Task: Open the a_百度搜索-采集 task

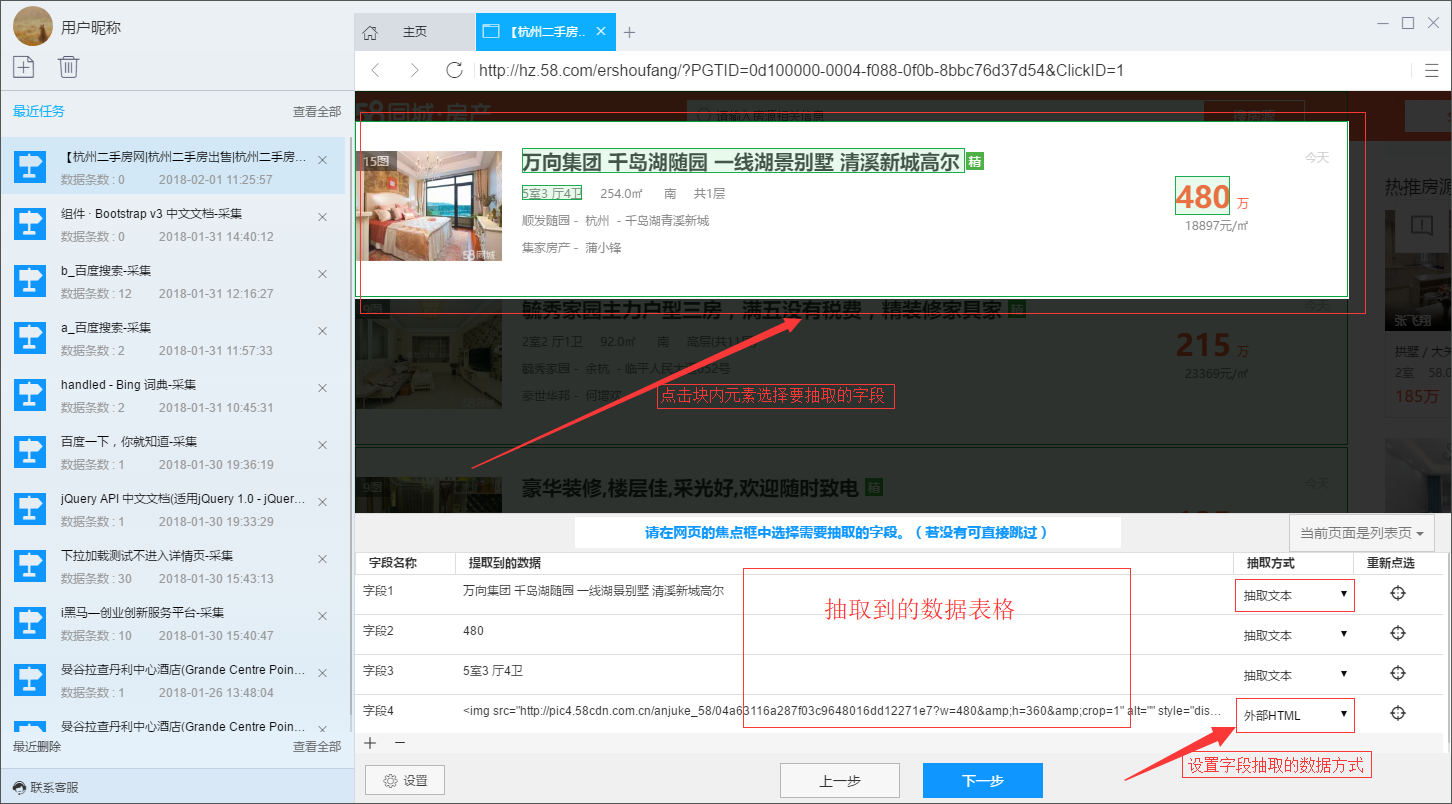Action: tap(172, 337)
